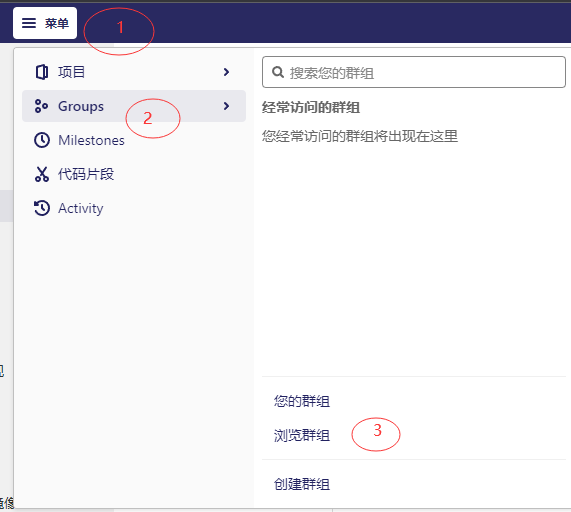Click the 您经常访问的群组将出现在这里 text
Image resolution: width=571 pixels, height=512 pixels.
click(360, 136)
